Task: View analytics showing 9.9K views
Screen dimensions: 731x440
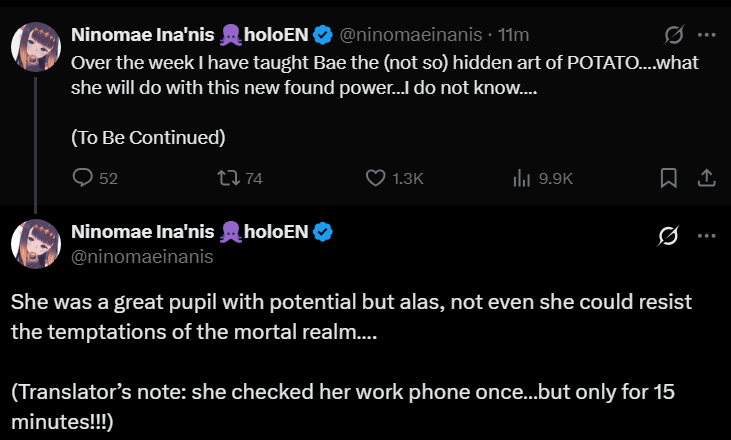Action: [x=522, y=178]
